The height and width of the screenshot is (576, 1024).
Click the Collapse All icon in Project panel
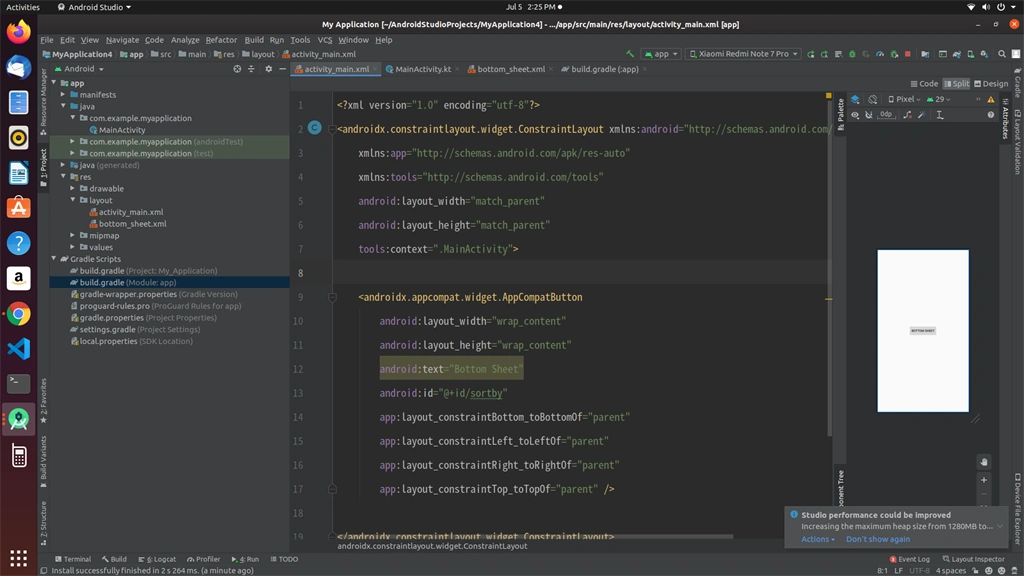(251, 69)
